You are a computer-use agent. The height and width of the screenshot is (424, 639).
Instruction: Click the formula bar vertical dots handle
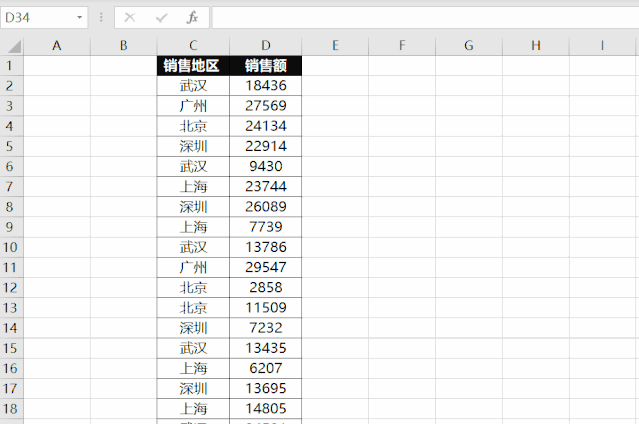101,18
